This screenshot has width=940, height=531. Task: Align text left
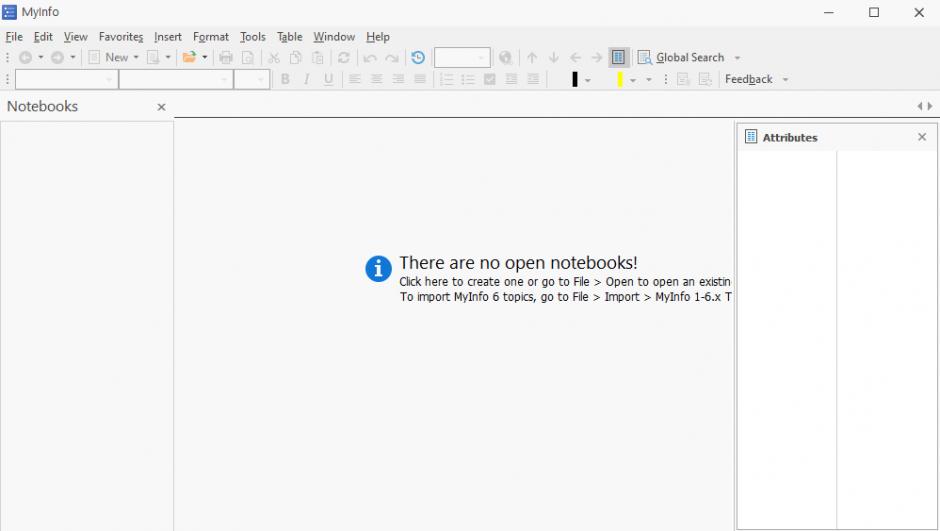tap(354, 79)
